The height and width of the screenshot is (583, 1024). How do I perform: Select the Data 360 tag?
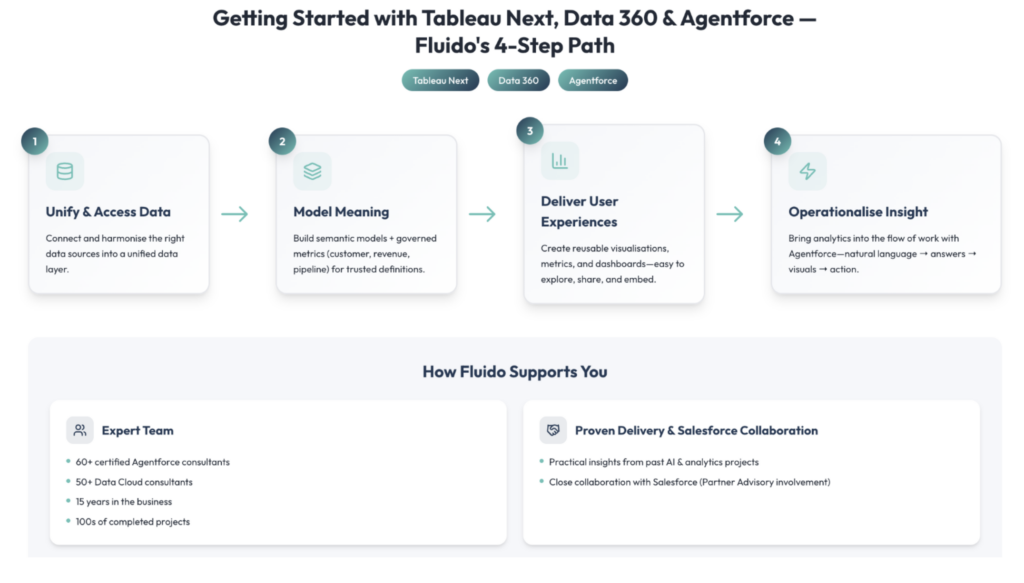[x=519, y=80]
